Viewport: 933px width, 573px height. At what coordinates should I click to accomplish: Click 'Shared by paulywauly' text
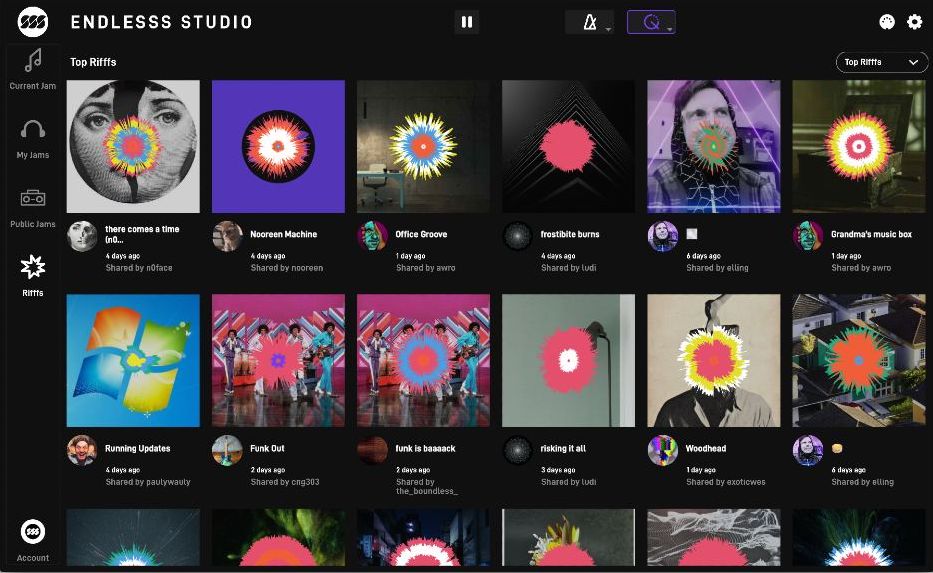coord(148,482)
